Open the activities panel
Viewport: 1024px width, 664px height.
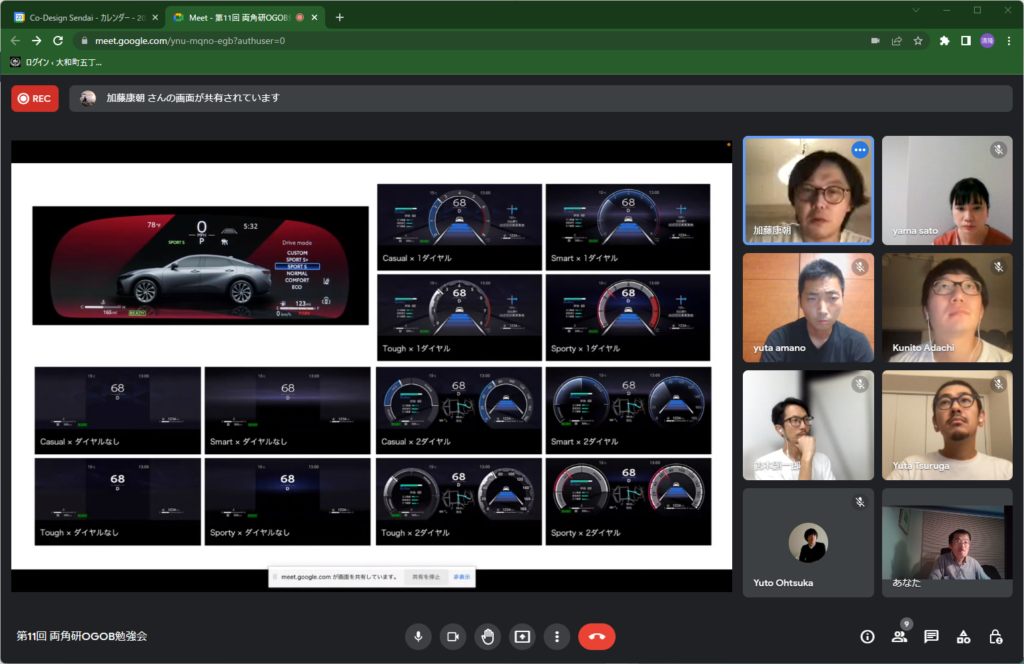pyautogui.click(x=963, y=636)
